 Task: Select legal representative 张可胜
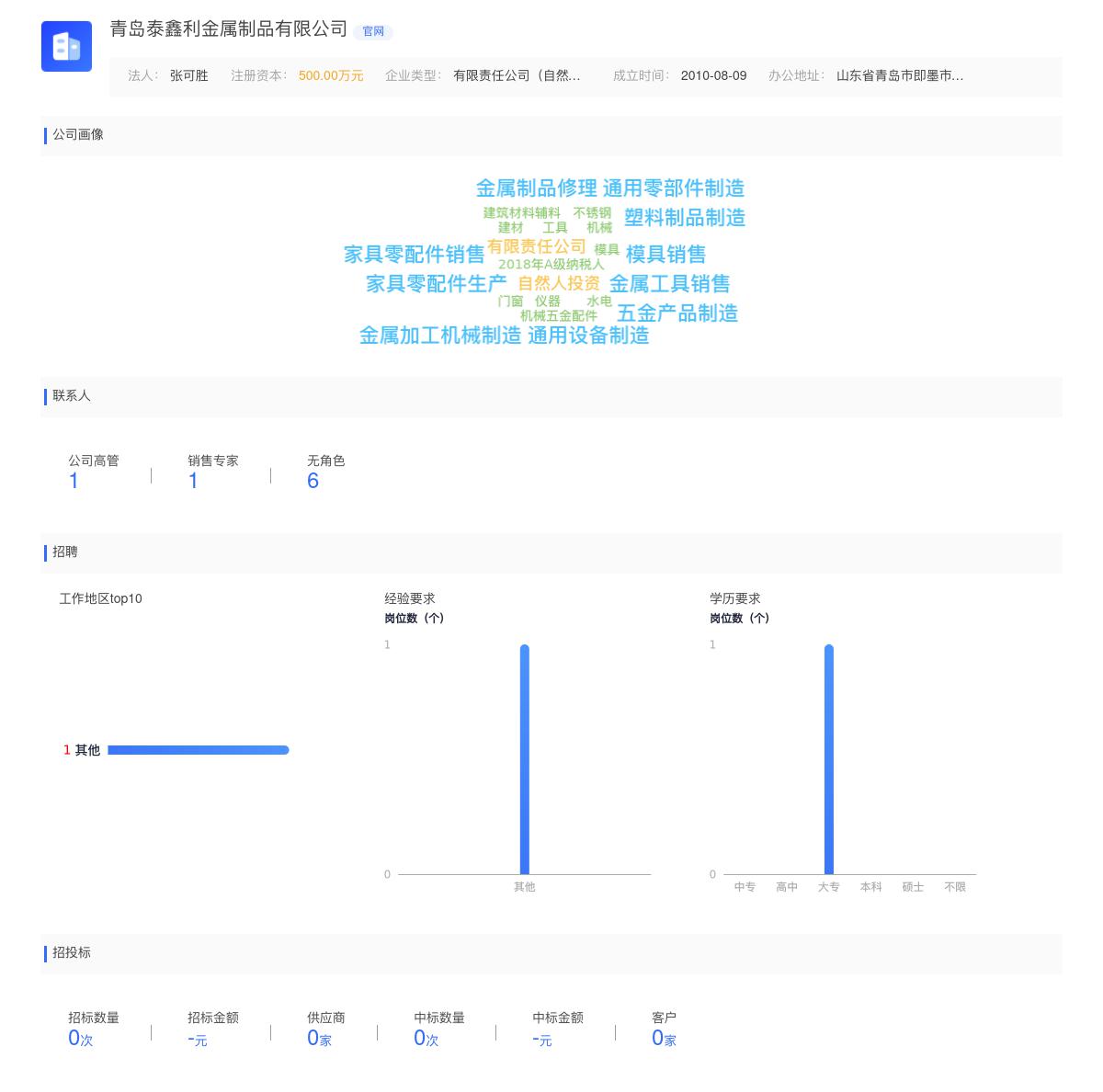coord(189,75)
